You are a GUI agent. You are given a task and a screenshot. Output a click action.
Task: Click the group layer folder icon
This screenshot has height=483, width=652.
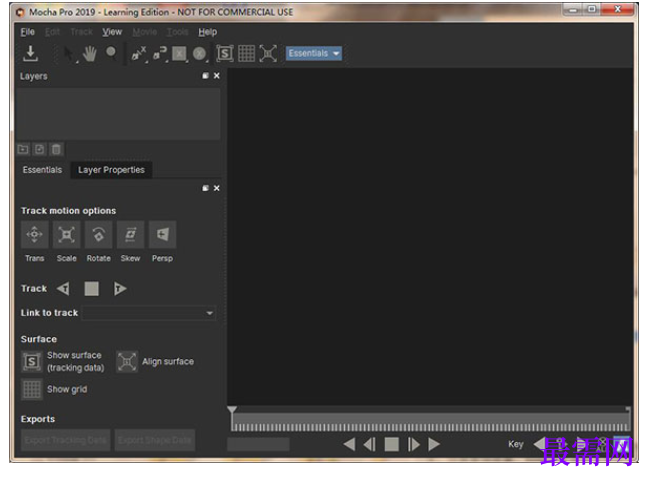23,149
